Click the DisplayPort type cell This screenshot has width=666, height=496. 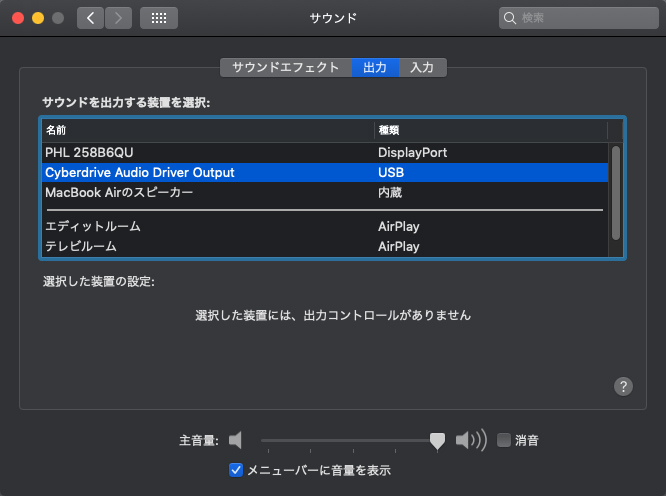pos(412,152)
